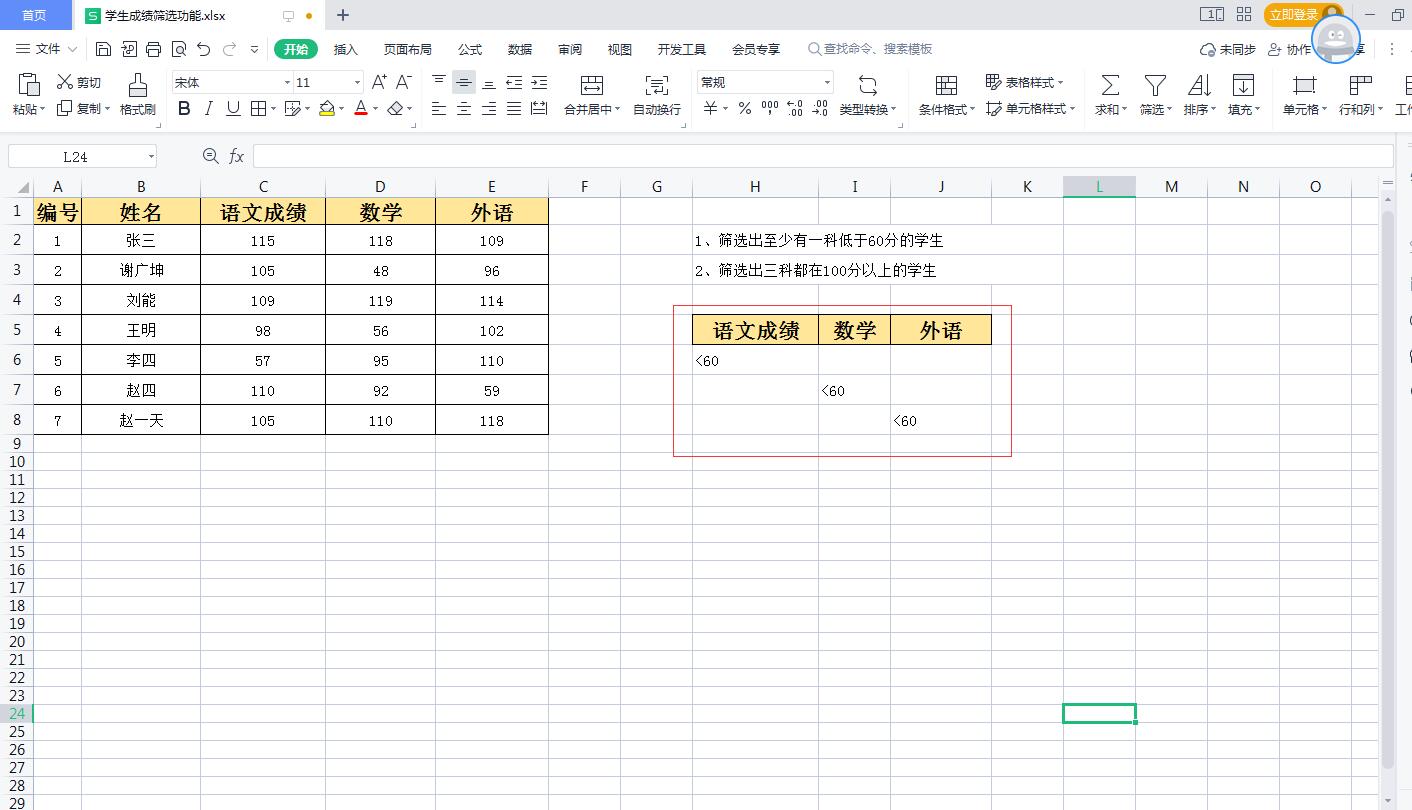Switch to the 数据 tab
Viewport: 1412px width, 810px height.
pyautogui.click(x=520, y=49)
